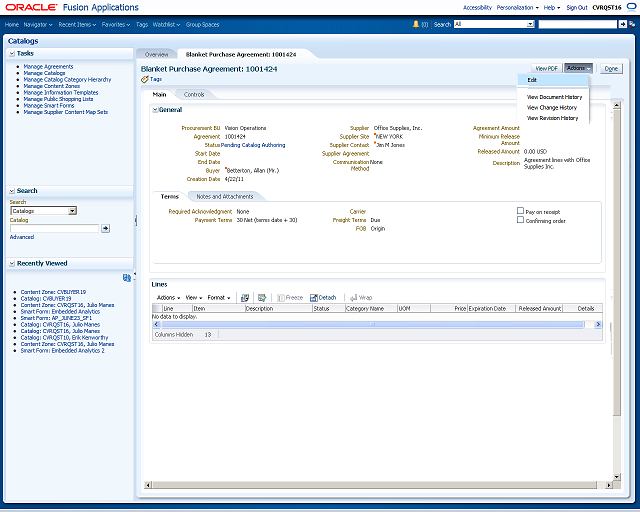Viewport: 640px width, 512px height.
Task: Choose View Revision History
Action: click(552, 118)
